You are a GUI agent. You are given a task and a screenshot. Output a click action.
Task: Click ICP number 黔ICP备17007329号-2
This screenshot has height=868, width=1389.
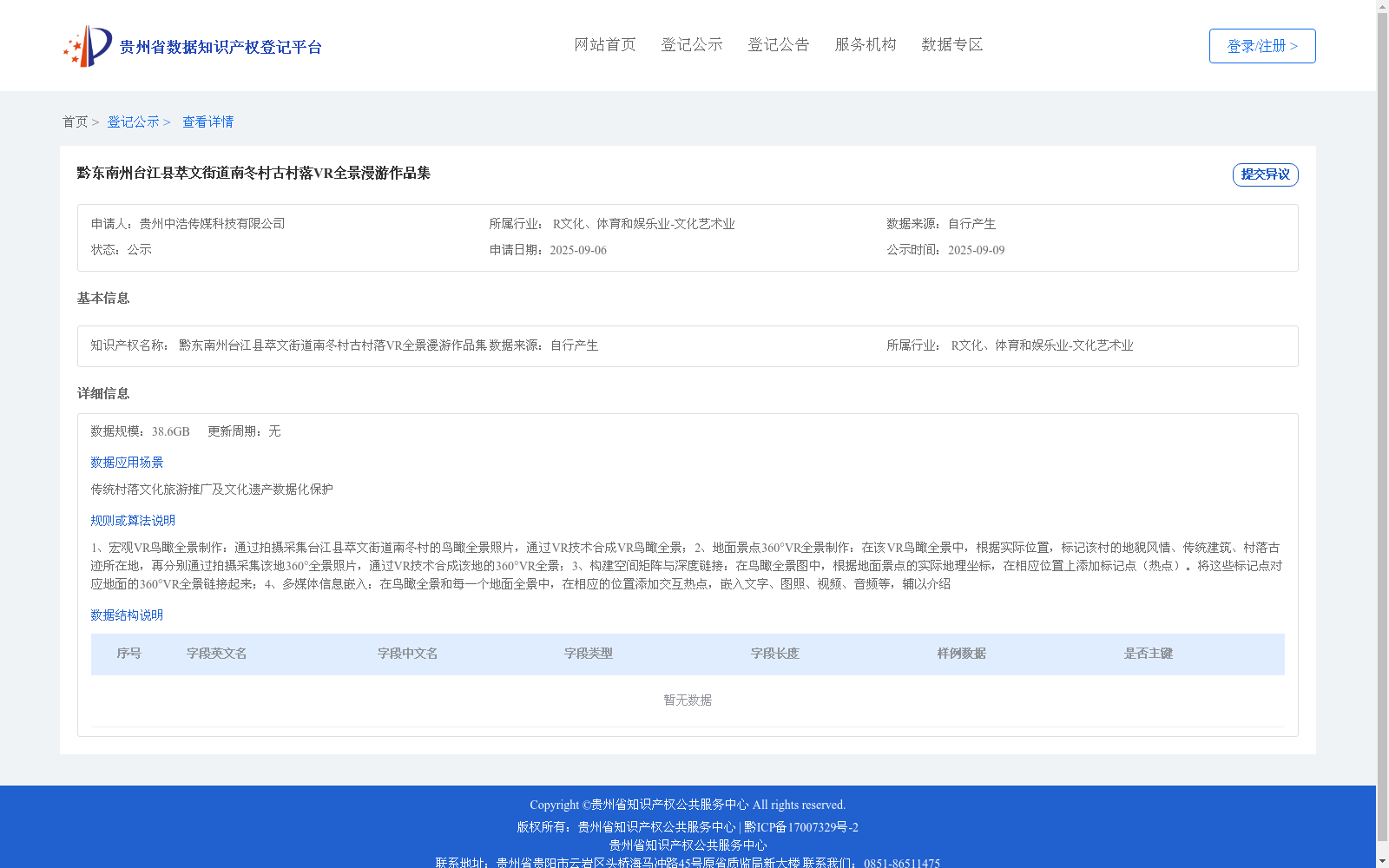(801, 827)
